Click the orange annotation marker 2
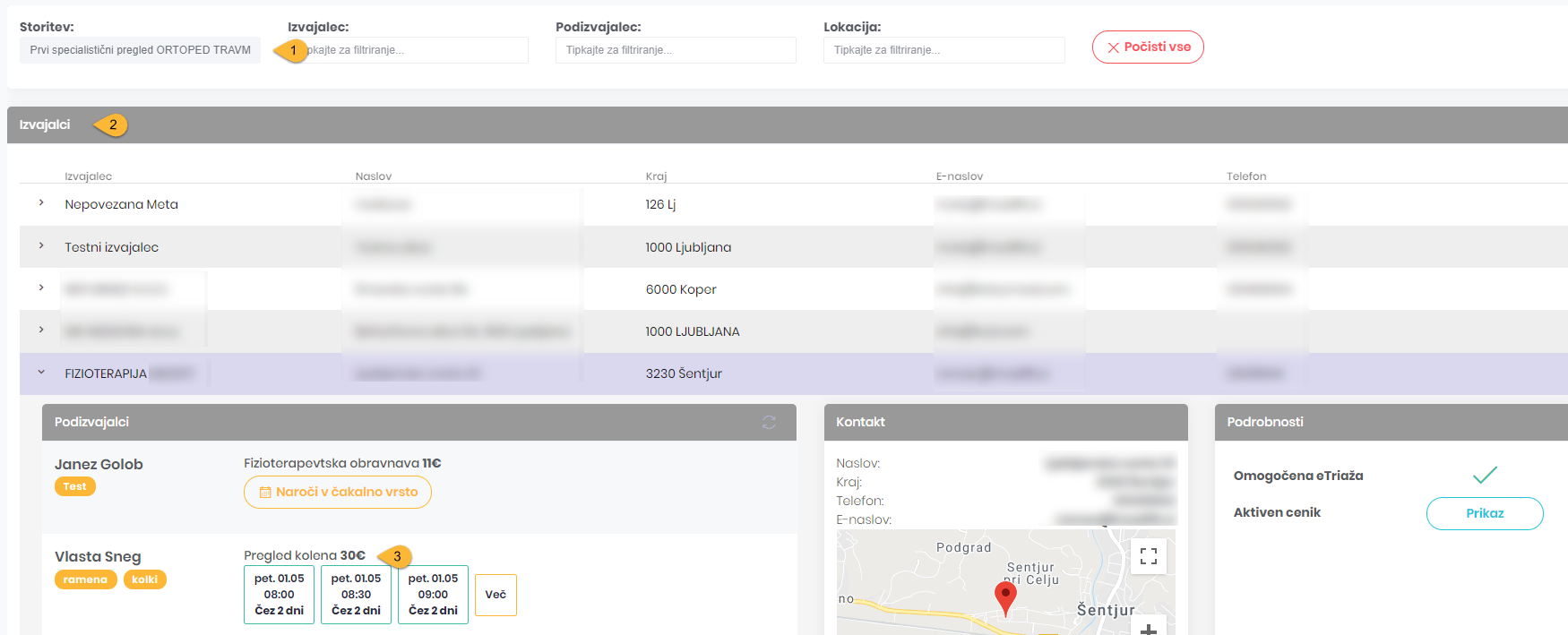 coord(112,125)
